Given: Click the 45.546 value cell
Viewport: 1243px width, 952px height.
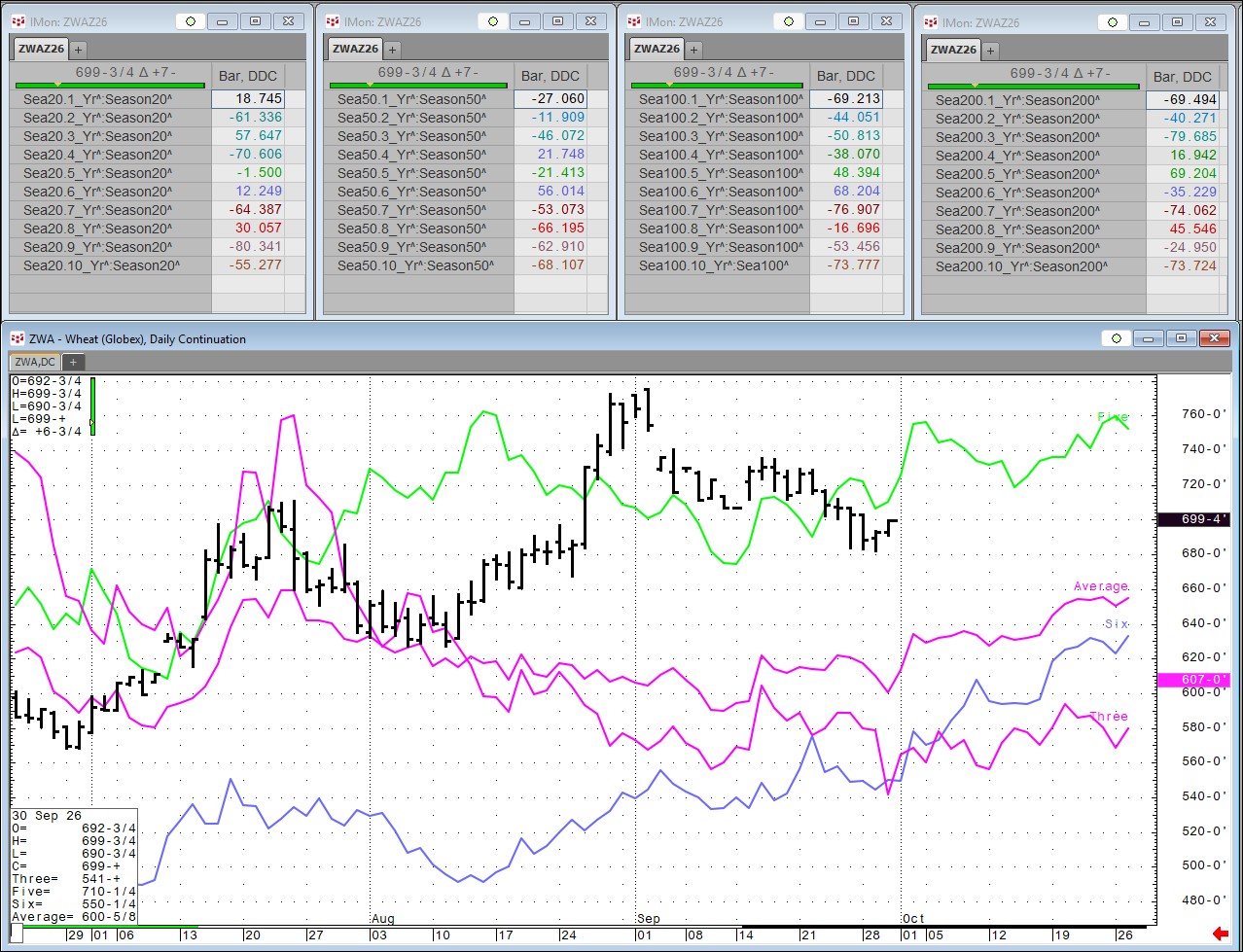Looking at the screenshot, I should tap(1184, 229).
